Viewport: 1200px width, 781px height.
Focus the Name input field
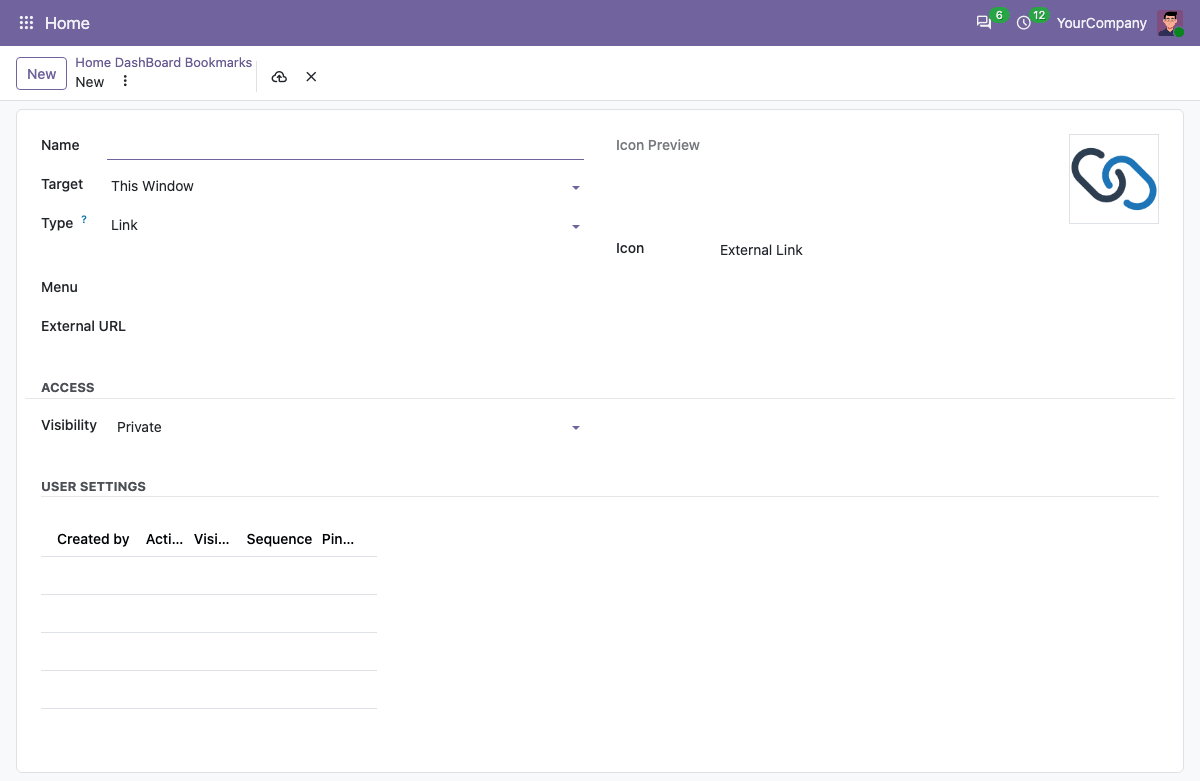(x=345, y=146)
